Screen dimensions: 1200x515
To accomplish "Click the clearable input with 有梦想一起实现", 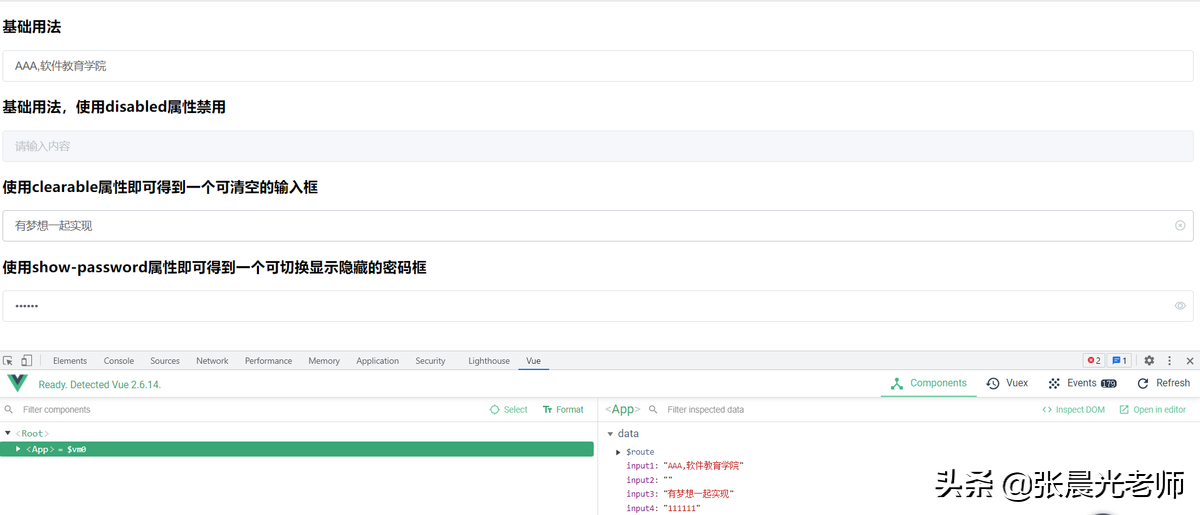I will (598, 226).
